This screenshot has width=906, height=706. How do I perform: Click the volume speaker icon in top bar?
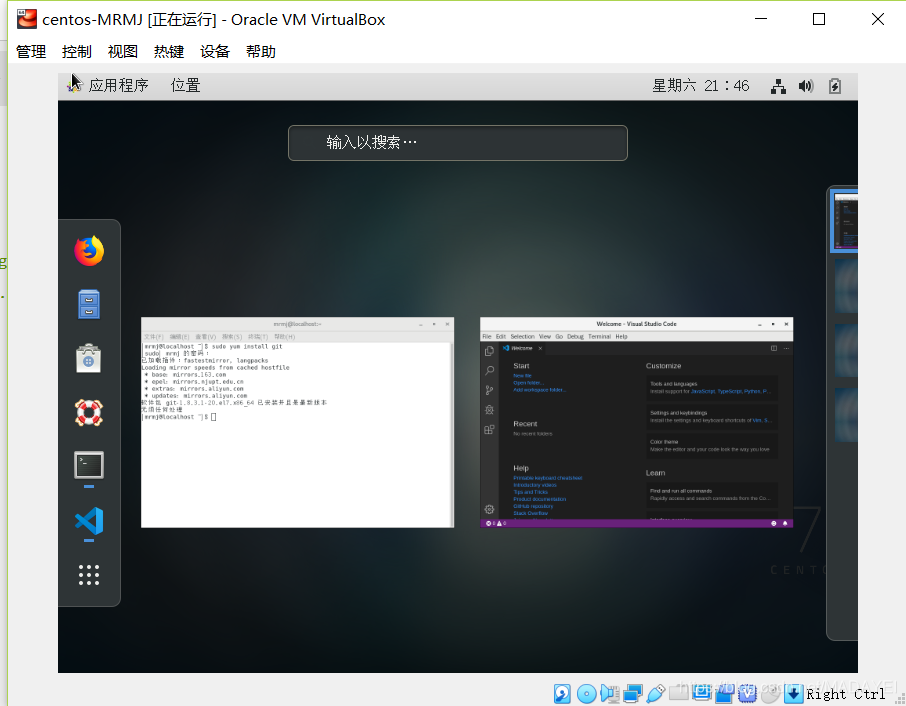[806, 86]
